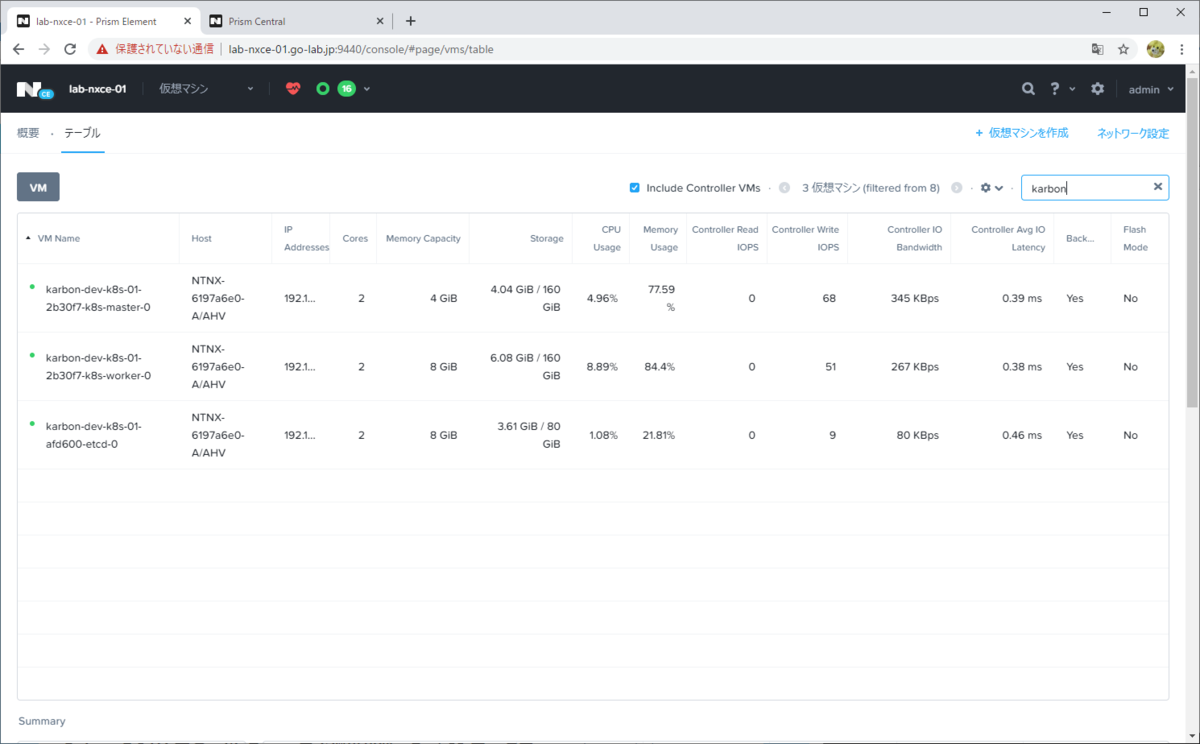Click the browser address bar URL
The height and width of the screenshot is (744, 1200).
pyautogui.click(x=361, y=49)
